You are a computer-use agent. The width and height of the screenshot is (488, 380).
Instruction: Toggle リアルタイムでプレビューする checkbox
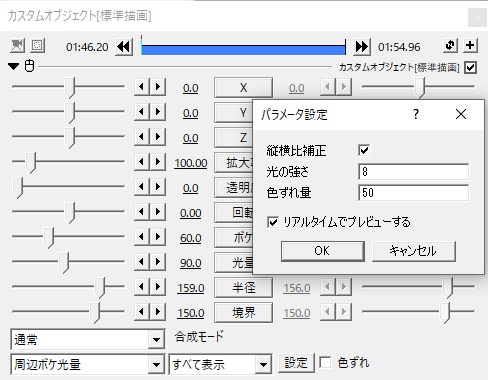pyautogui.click(x=273, y=222)
